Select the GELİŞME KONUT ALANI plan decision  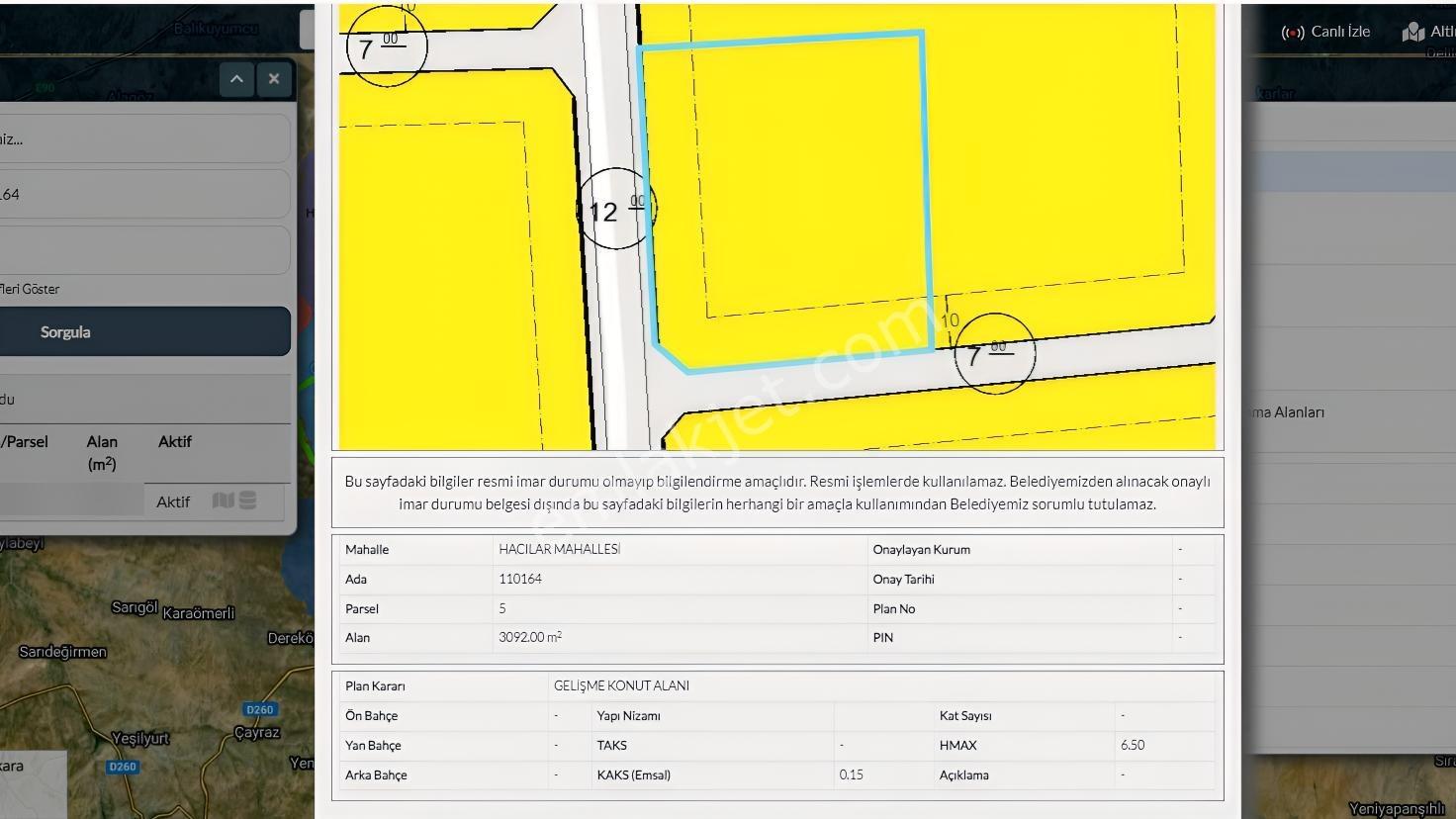(x=621, y=685)
